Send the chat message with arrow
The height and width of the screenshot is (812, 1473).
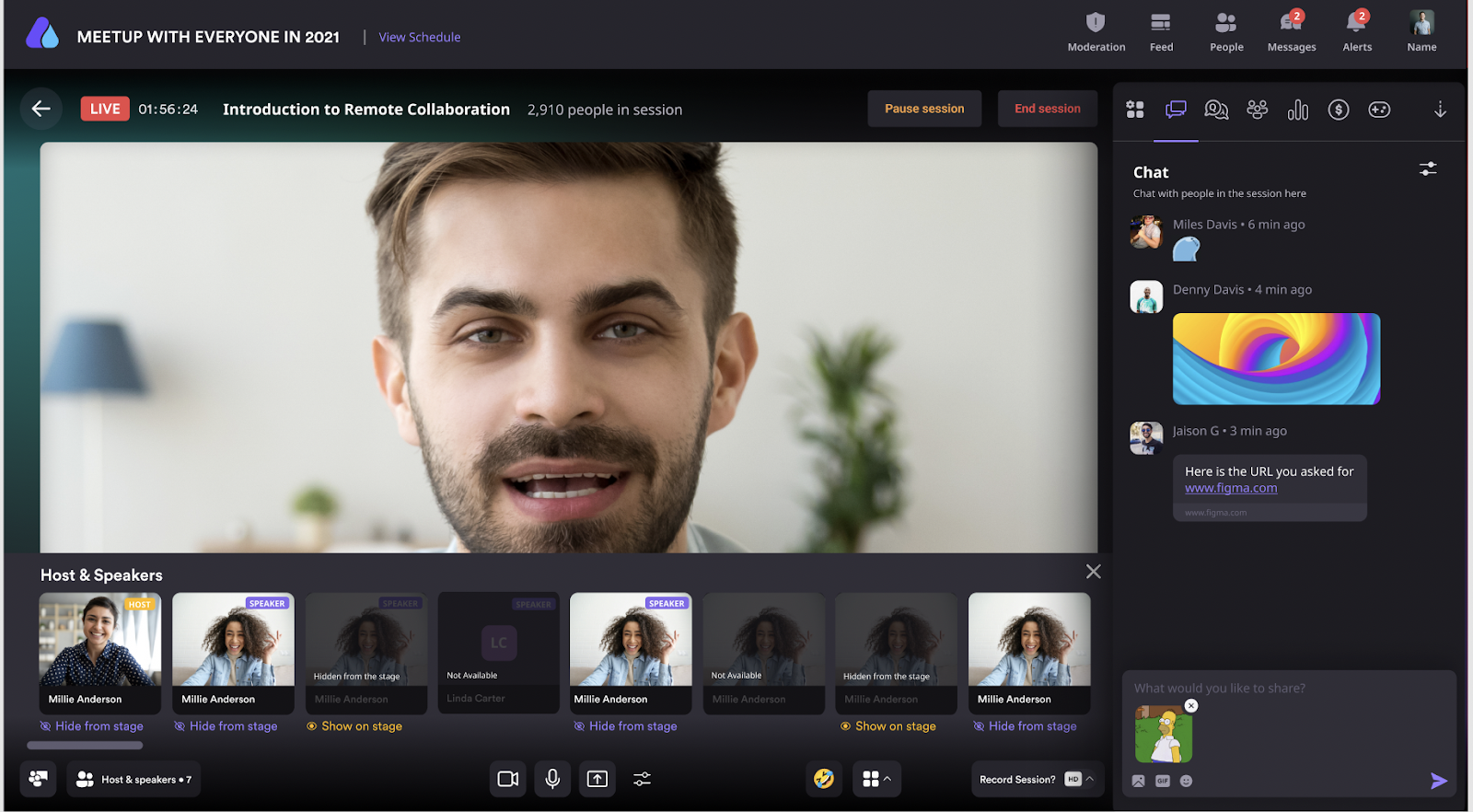[1439, 781]
